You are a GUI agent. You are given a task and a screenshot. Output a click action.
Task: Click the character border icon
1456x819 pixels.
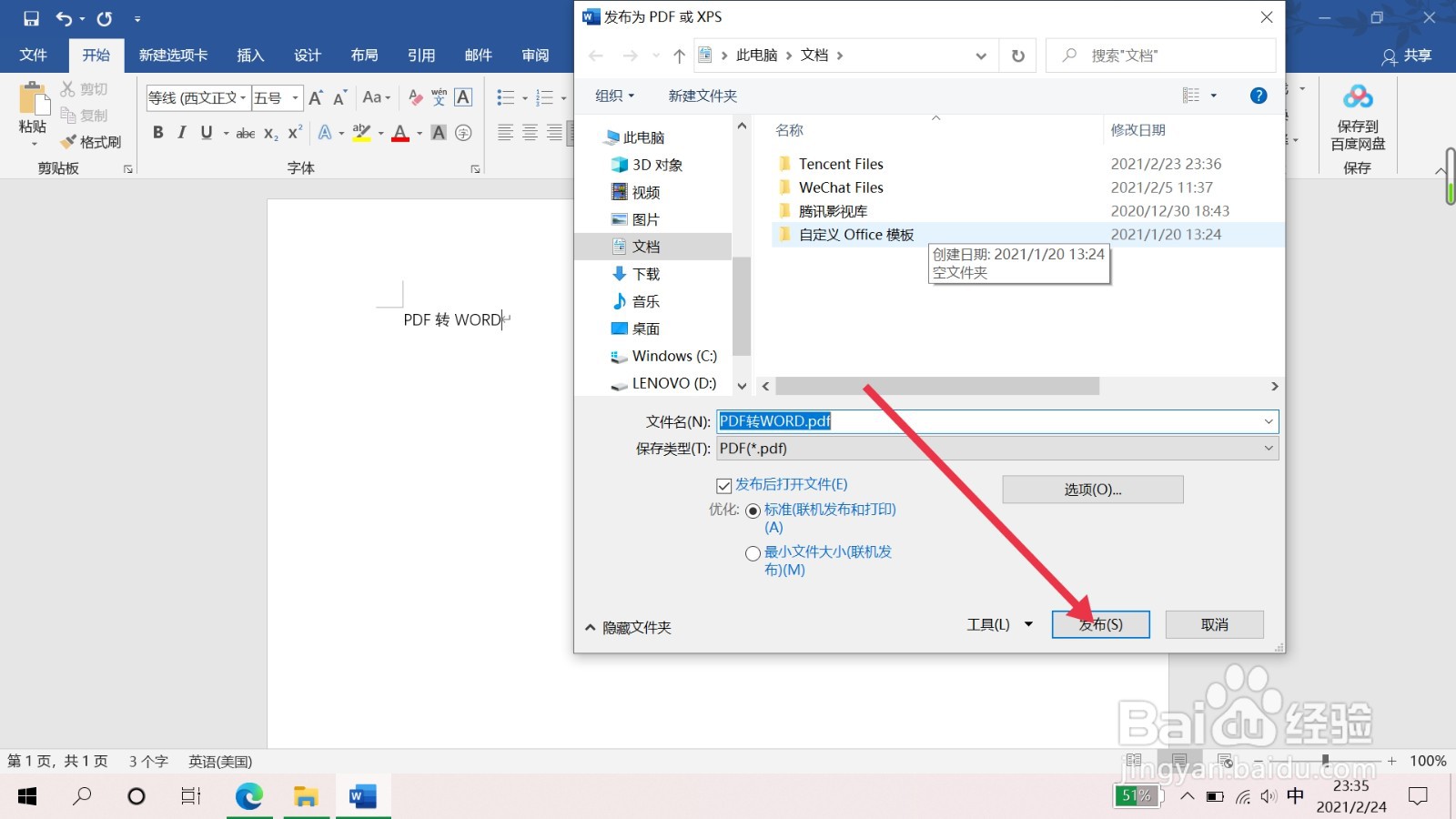tap(463, 97)
